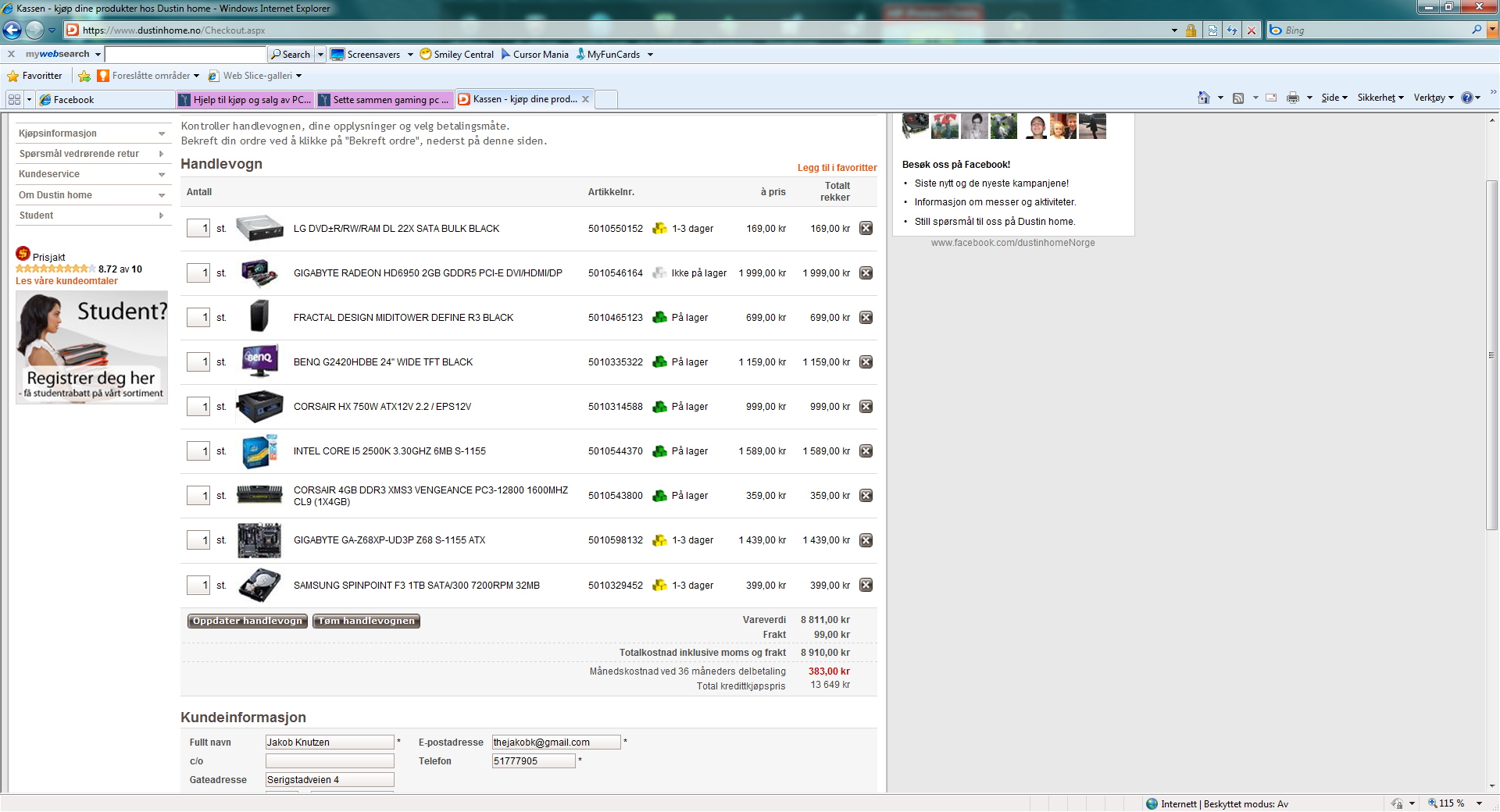The image size is (1500, 812).
Task: Click the Stop loading icon
Action: [1252, 30]
